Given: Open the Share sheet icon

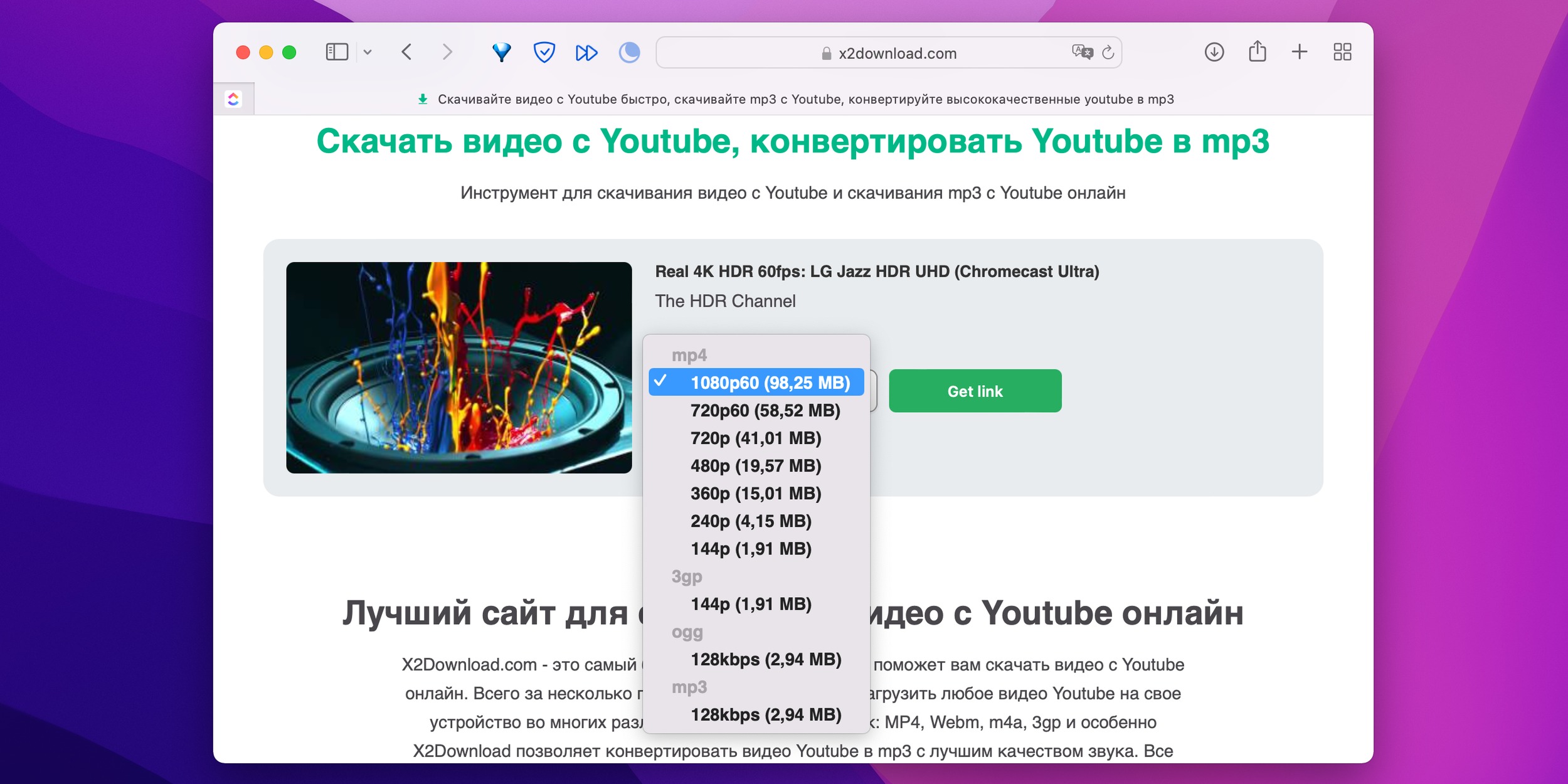Looking at the screenshot, I should pos(1257,51).
